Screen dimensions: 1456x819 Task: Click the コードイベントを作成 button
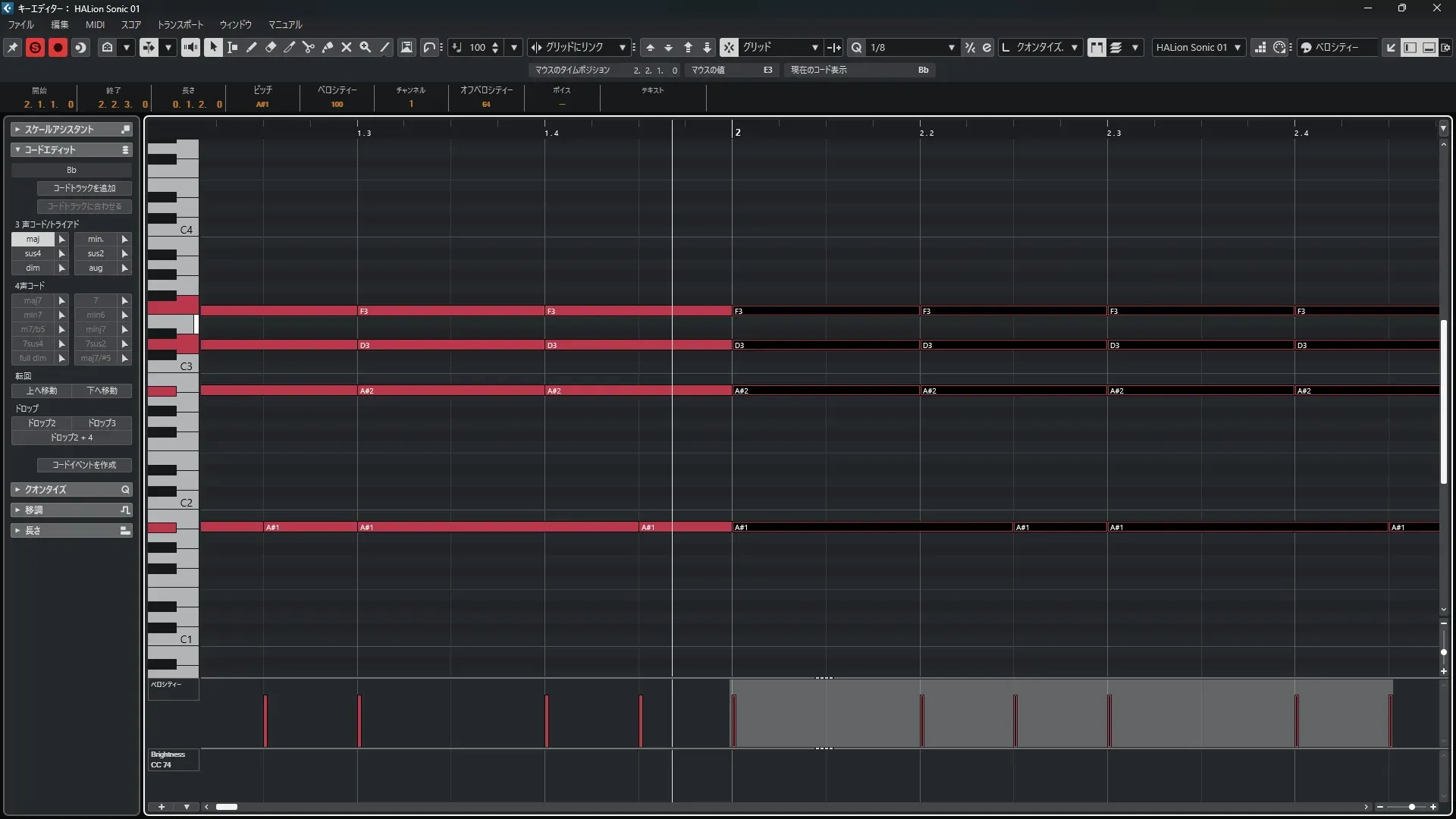(84, 465)
